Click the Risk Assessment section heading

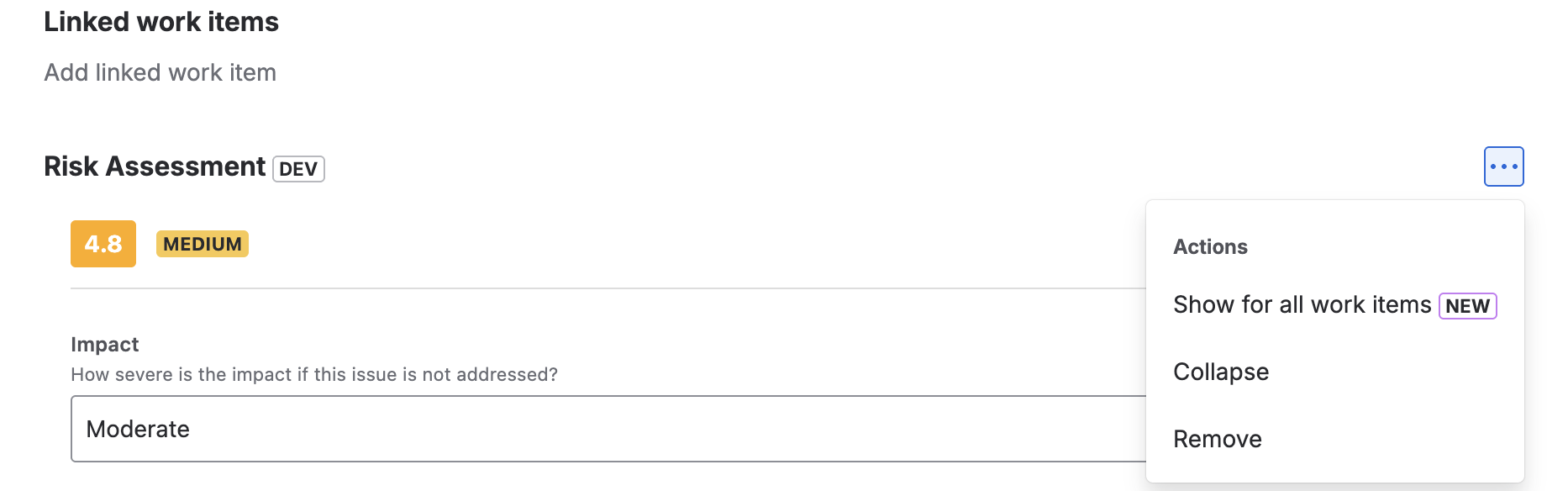155,166
